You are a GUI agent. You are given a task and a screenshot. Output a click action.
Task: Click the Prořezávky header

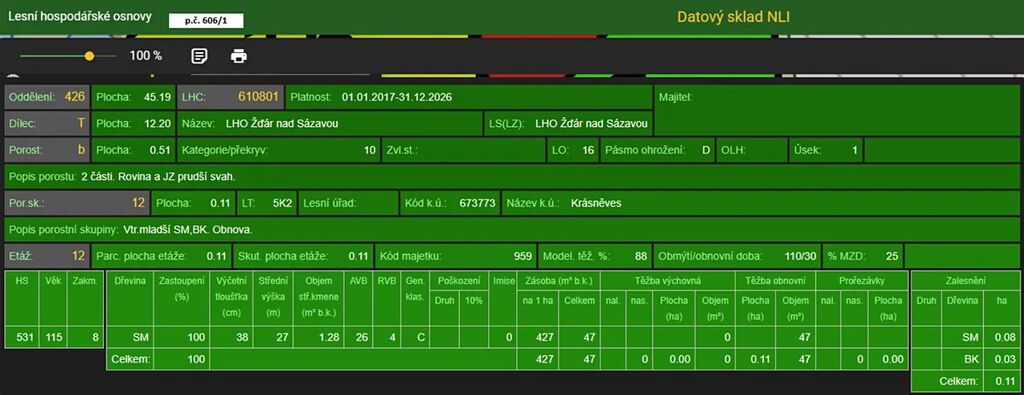862,281
